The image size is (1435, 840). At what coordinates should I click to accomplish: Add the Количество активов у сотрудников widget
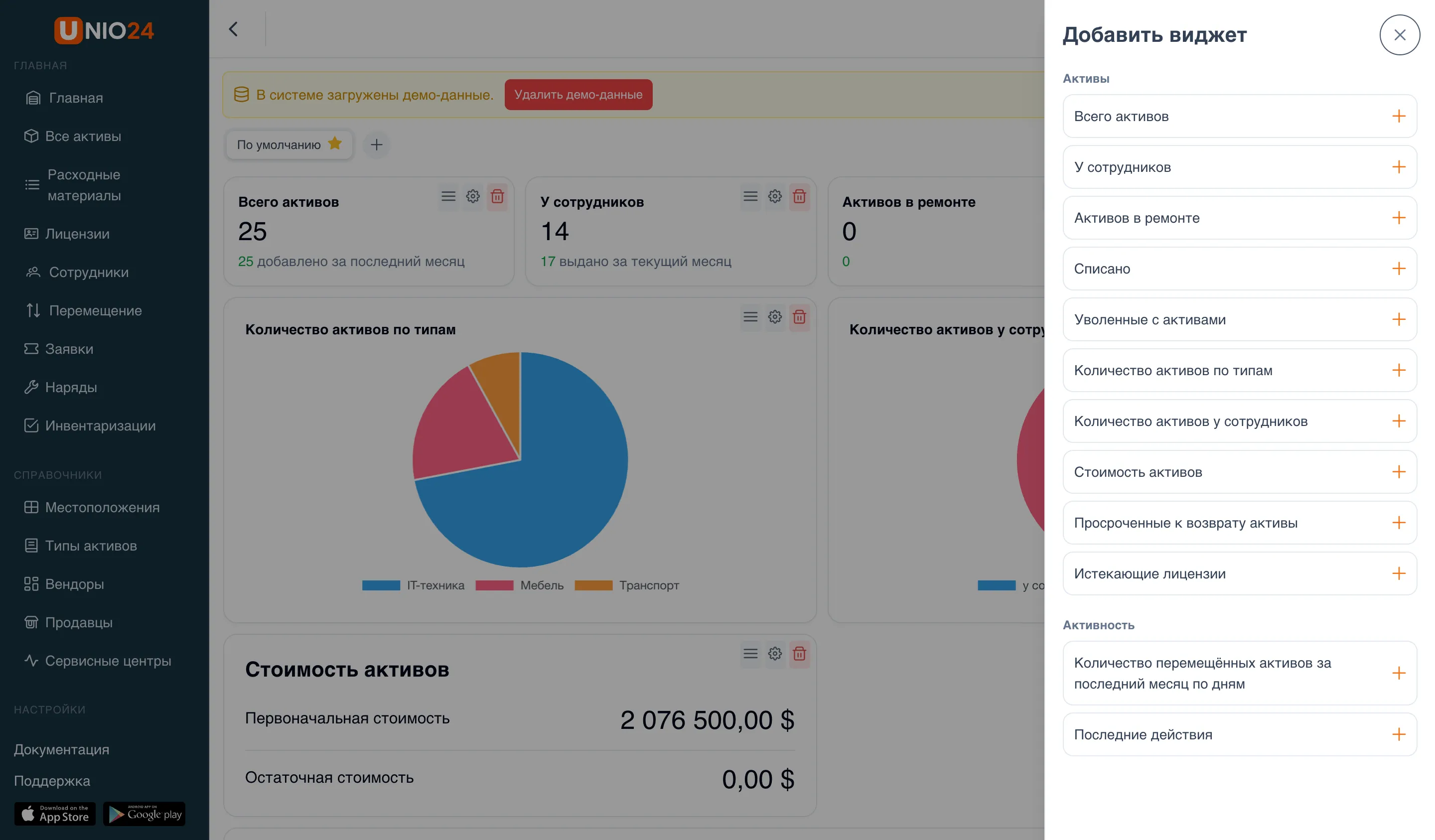1399,421
